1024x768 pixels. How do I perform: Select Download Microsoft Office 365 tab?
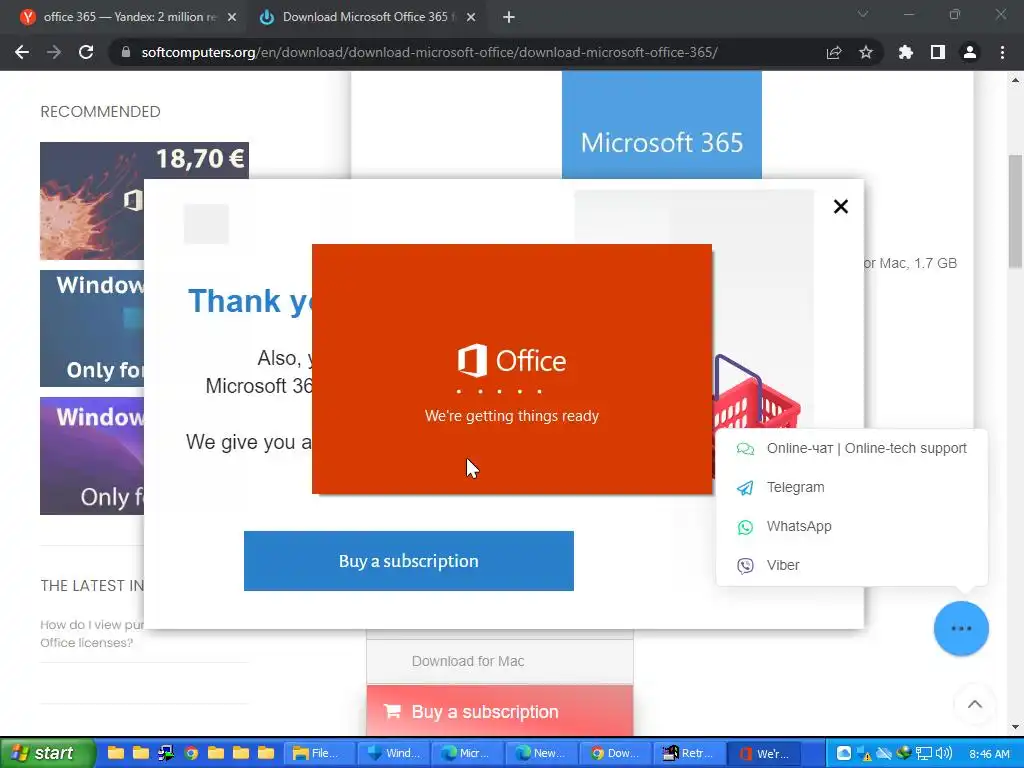tap(366, 17)
